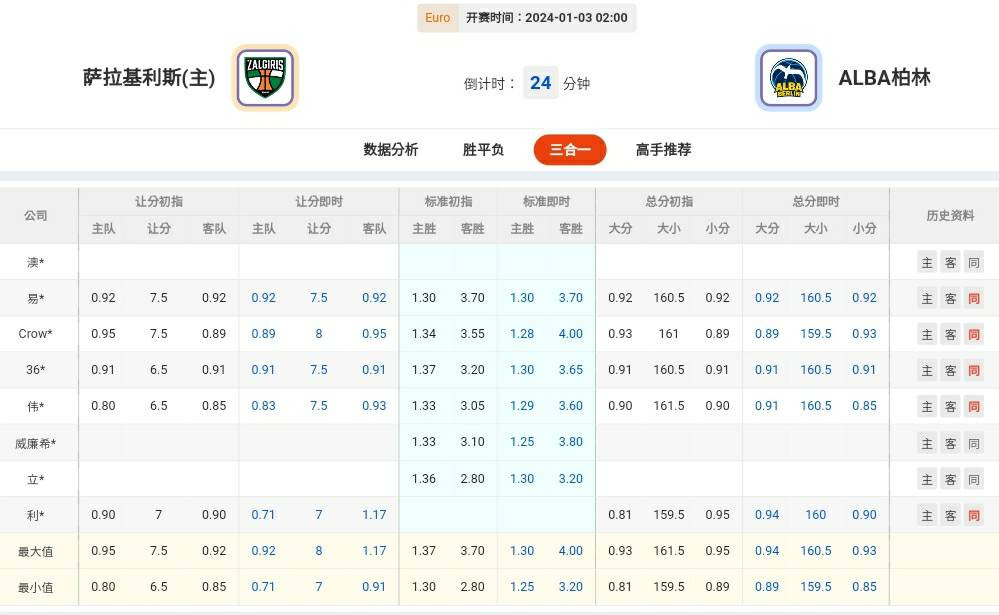Switch to the 数据分析 tab
This screenshot has width=999, height=615.
tap(391, 150)
